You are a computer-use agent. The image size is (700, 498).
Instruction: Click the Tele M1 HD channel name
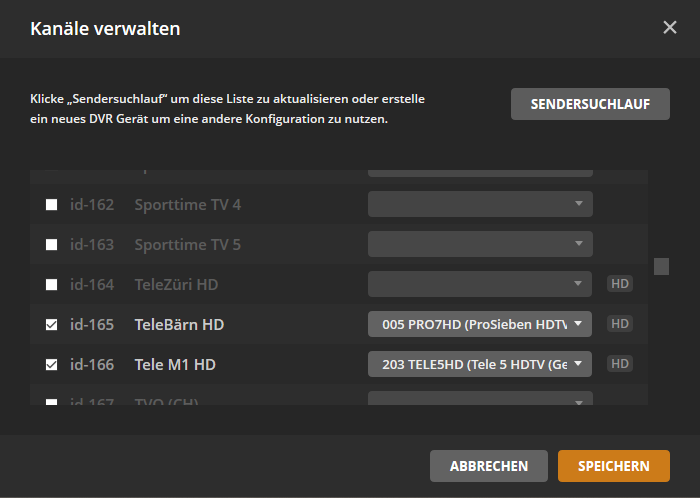175,365
